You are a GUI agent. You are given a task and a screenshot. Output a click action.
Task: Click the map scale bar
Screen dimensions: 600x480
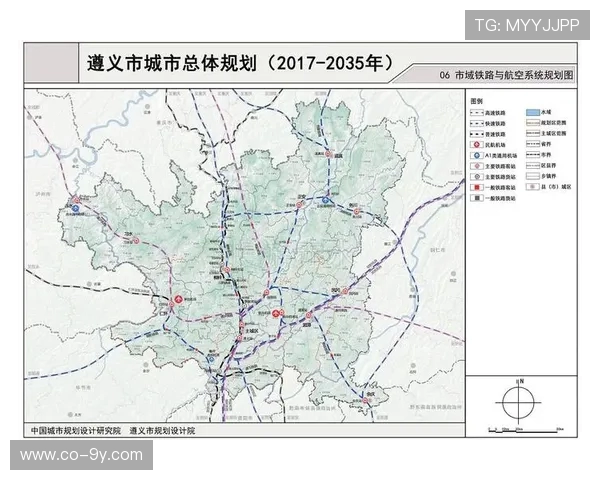(x=526, y=431)
